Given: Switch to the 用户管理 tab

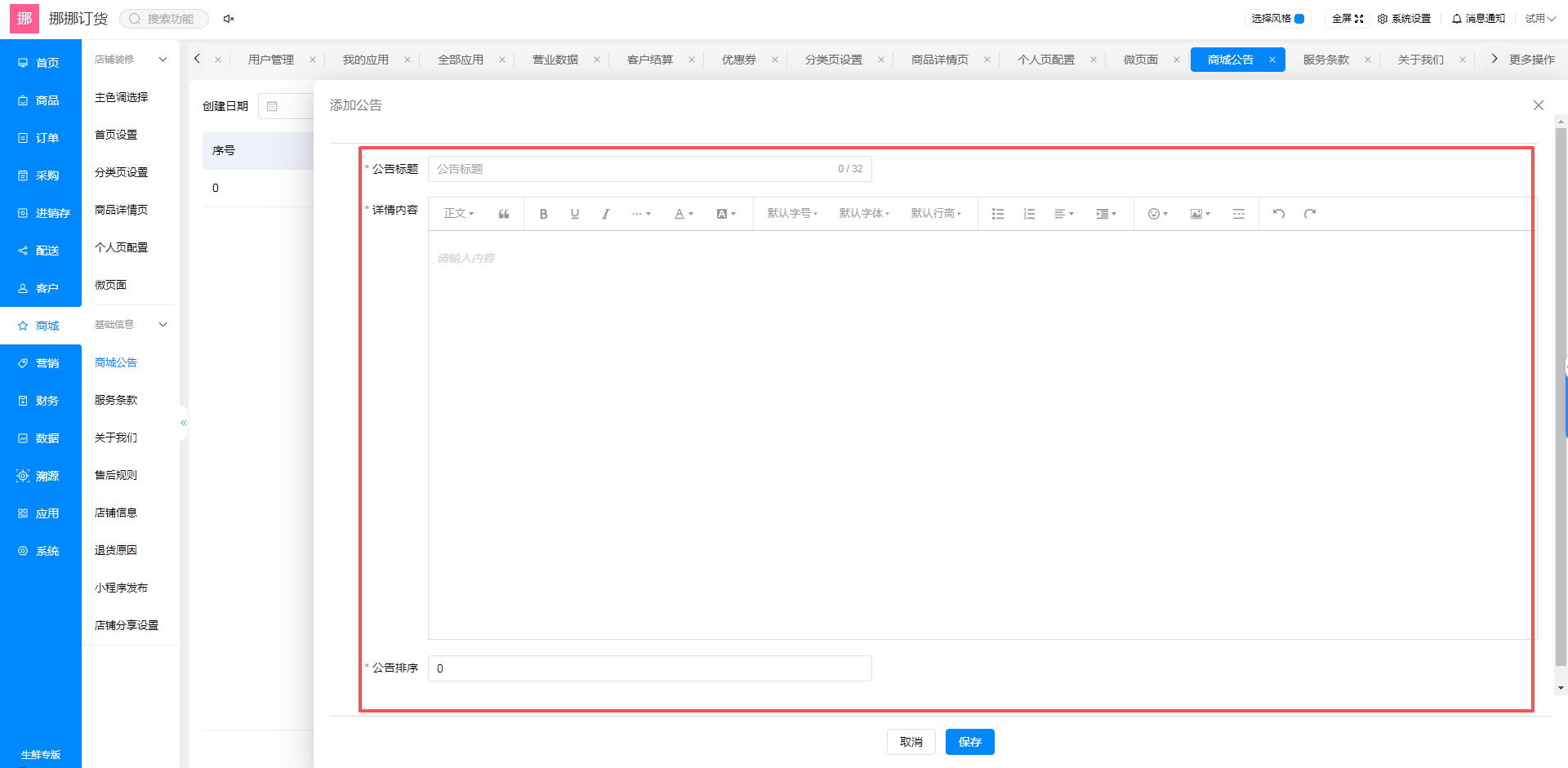Looking at the screenshot, I should pos(271,60).
